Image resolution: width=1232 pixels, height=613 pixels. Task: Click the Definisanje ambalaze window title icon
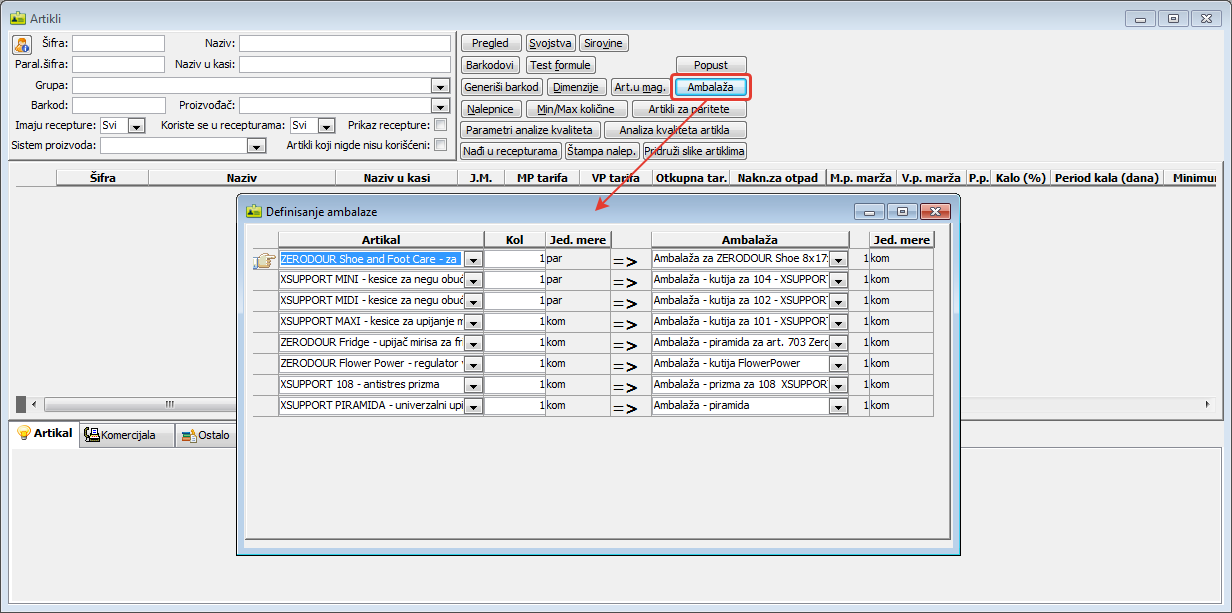click(x=253, y=212)
